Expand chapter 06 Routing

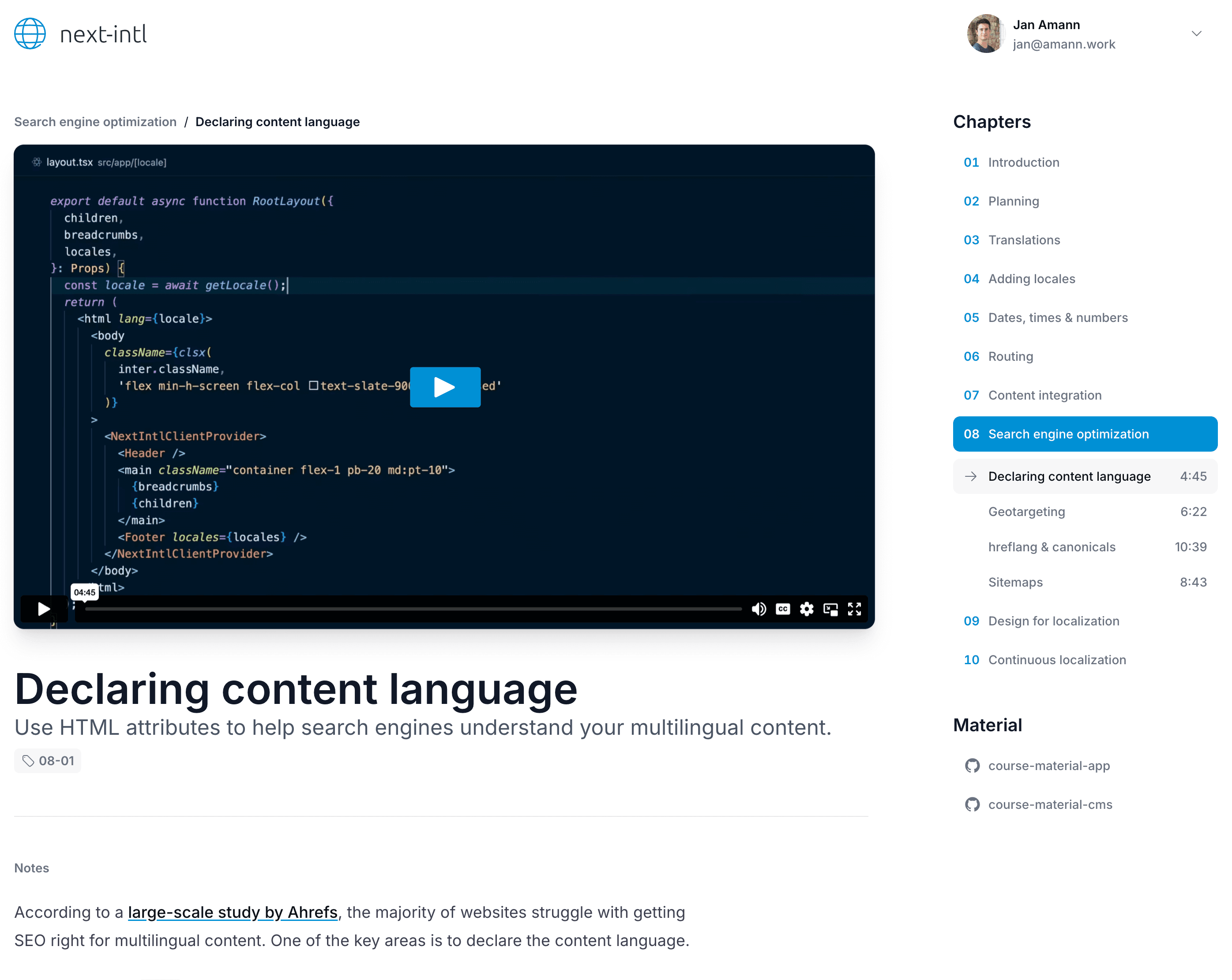[1010, 356]
